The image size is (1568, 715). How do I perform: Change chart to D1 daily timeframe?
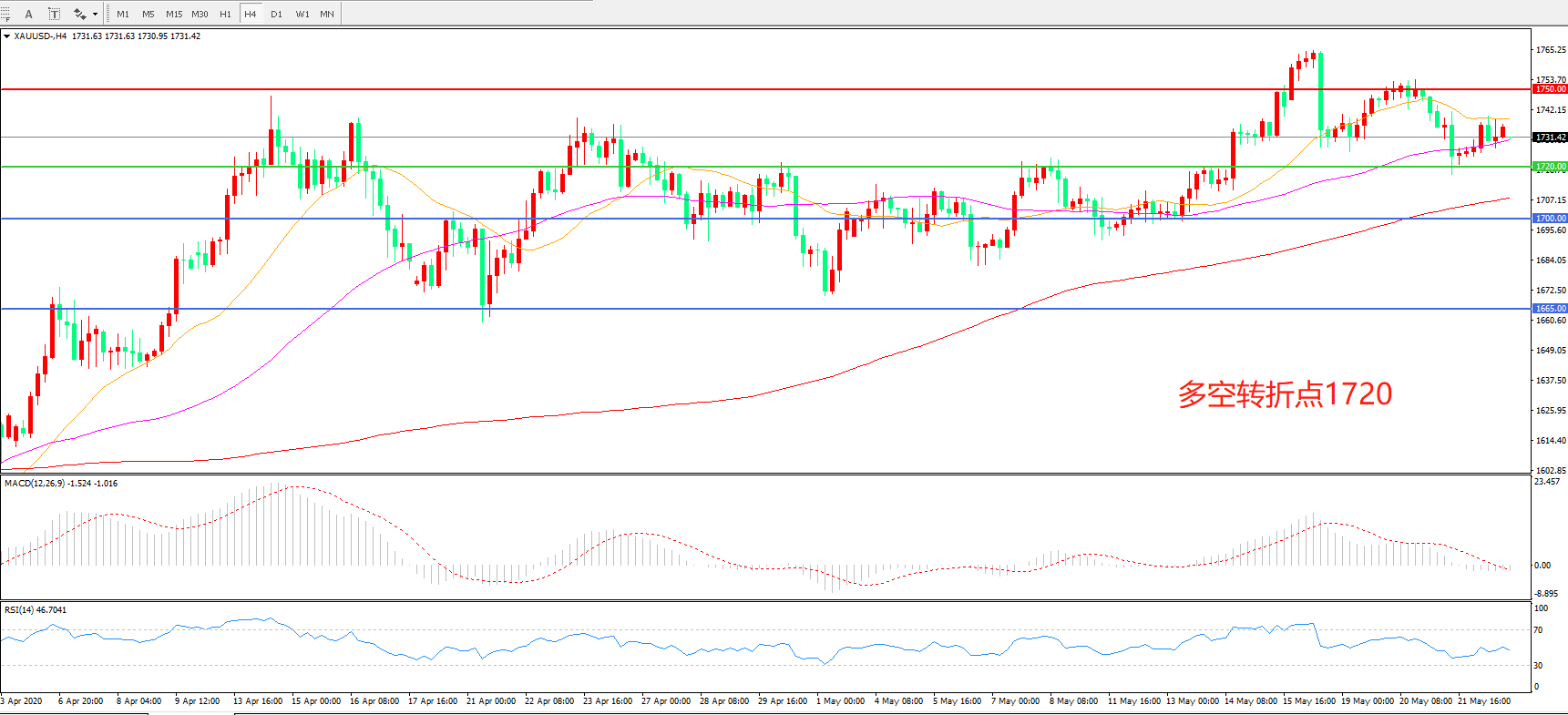coord(276,14)
